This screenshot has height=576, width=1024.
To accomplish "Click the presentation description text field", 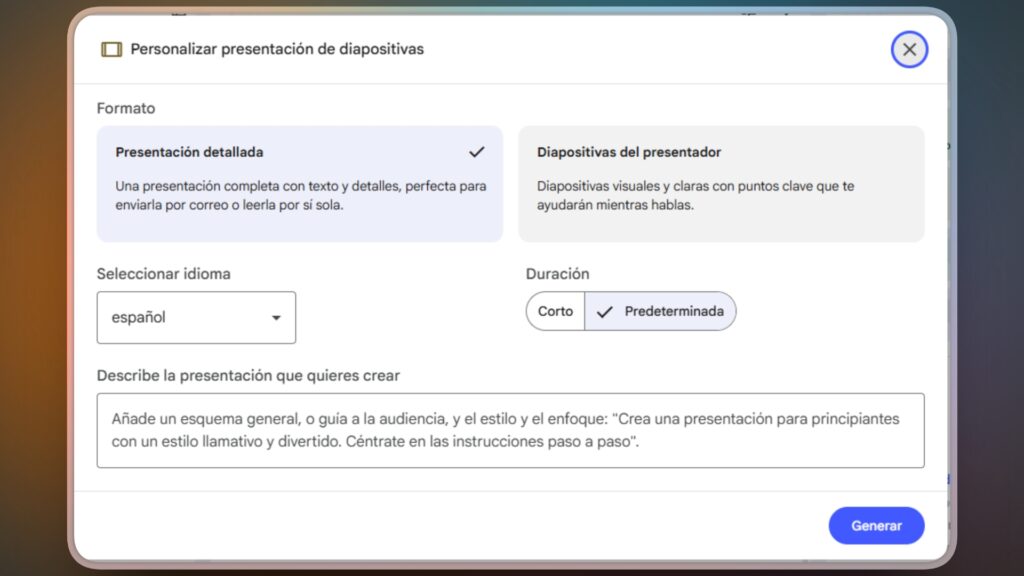I will point(510,430).
